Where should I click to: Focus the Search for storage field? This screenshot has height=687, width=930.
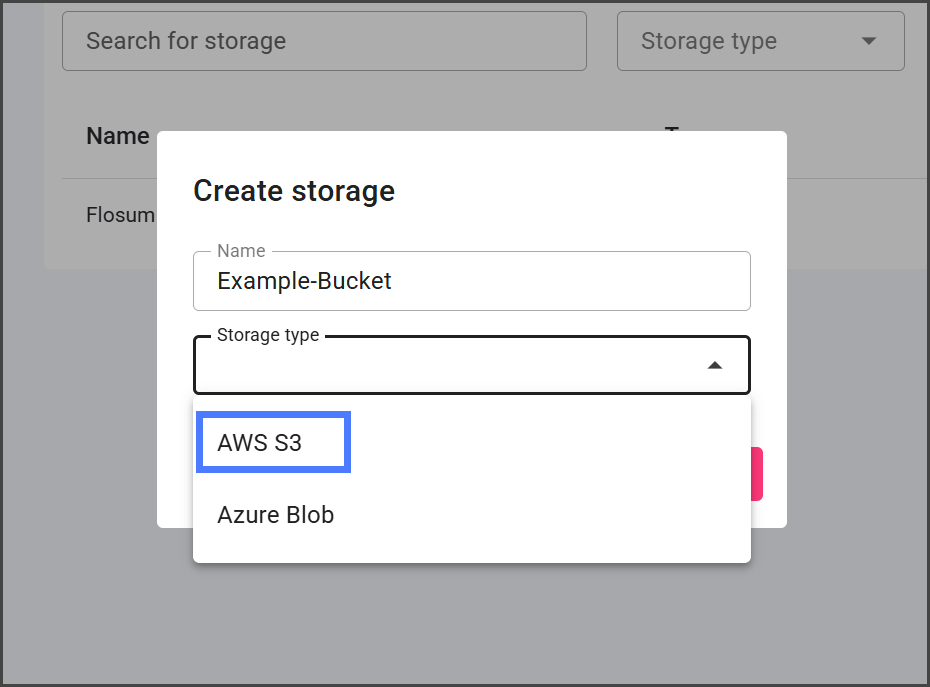pyautogui.click(x=324, y=41)
